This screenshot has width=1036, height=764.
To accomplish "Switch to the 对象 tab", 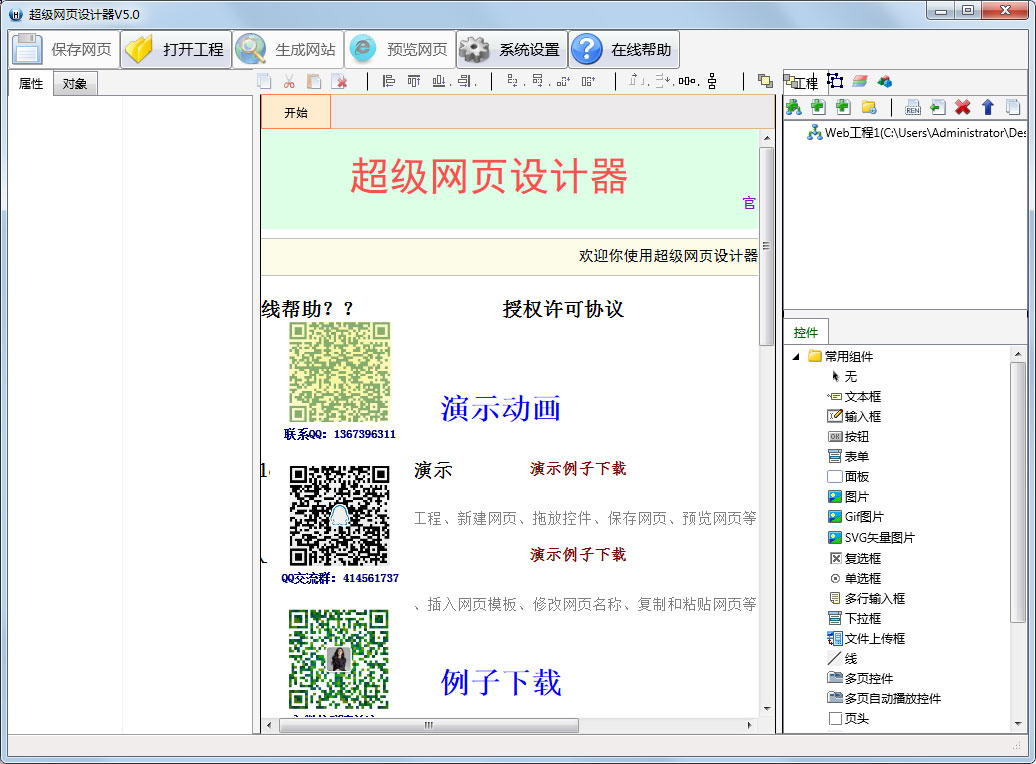I will pos(74,84).
